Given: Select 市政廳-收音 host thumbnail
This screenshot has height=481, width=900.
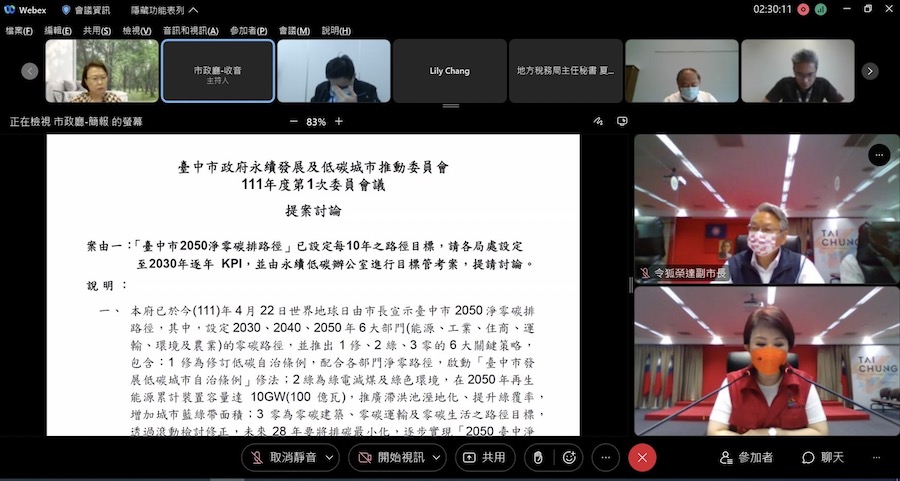Looking at the screenshot, I should [218, 71].
